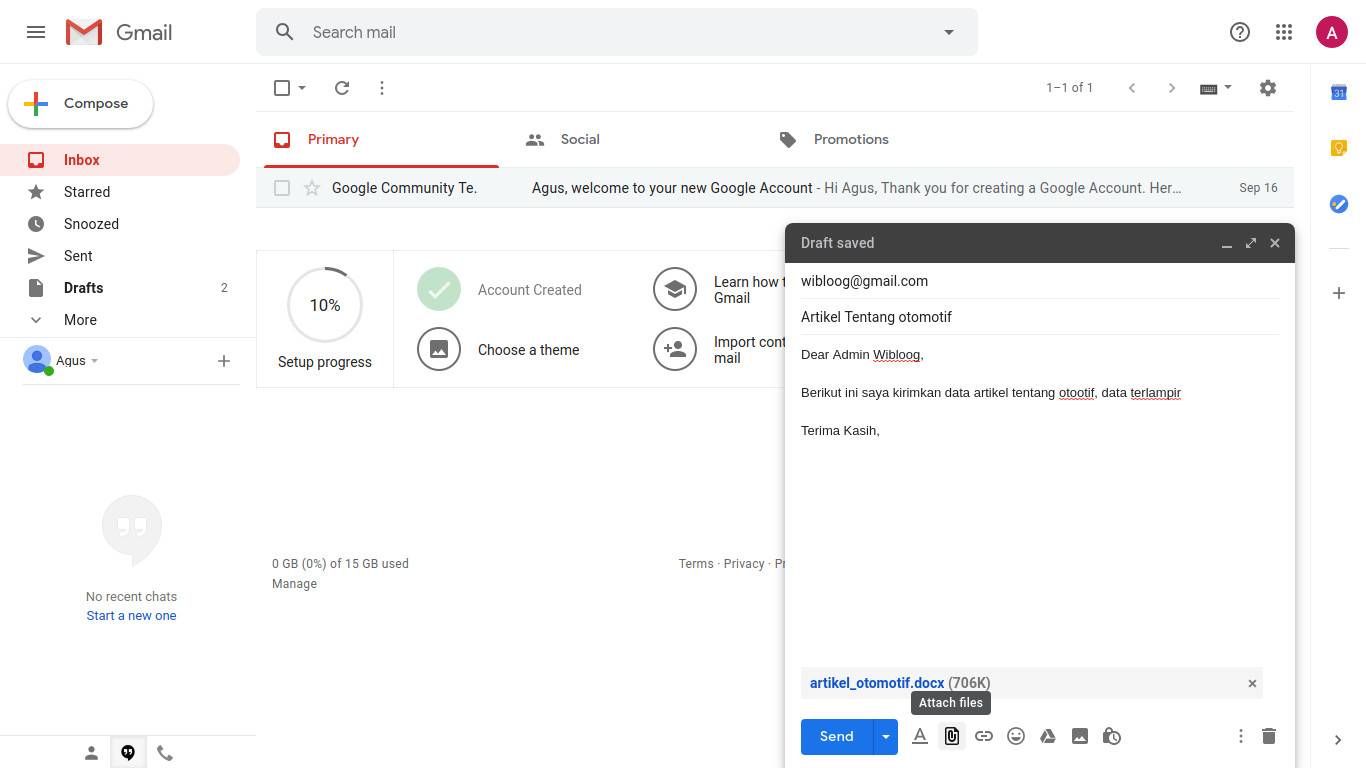Send the drafted email
The image size is (1366, 768).
[x=837, y=736]
